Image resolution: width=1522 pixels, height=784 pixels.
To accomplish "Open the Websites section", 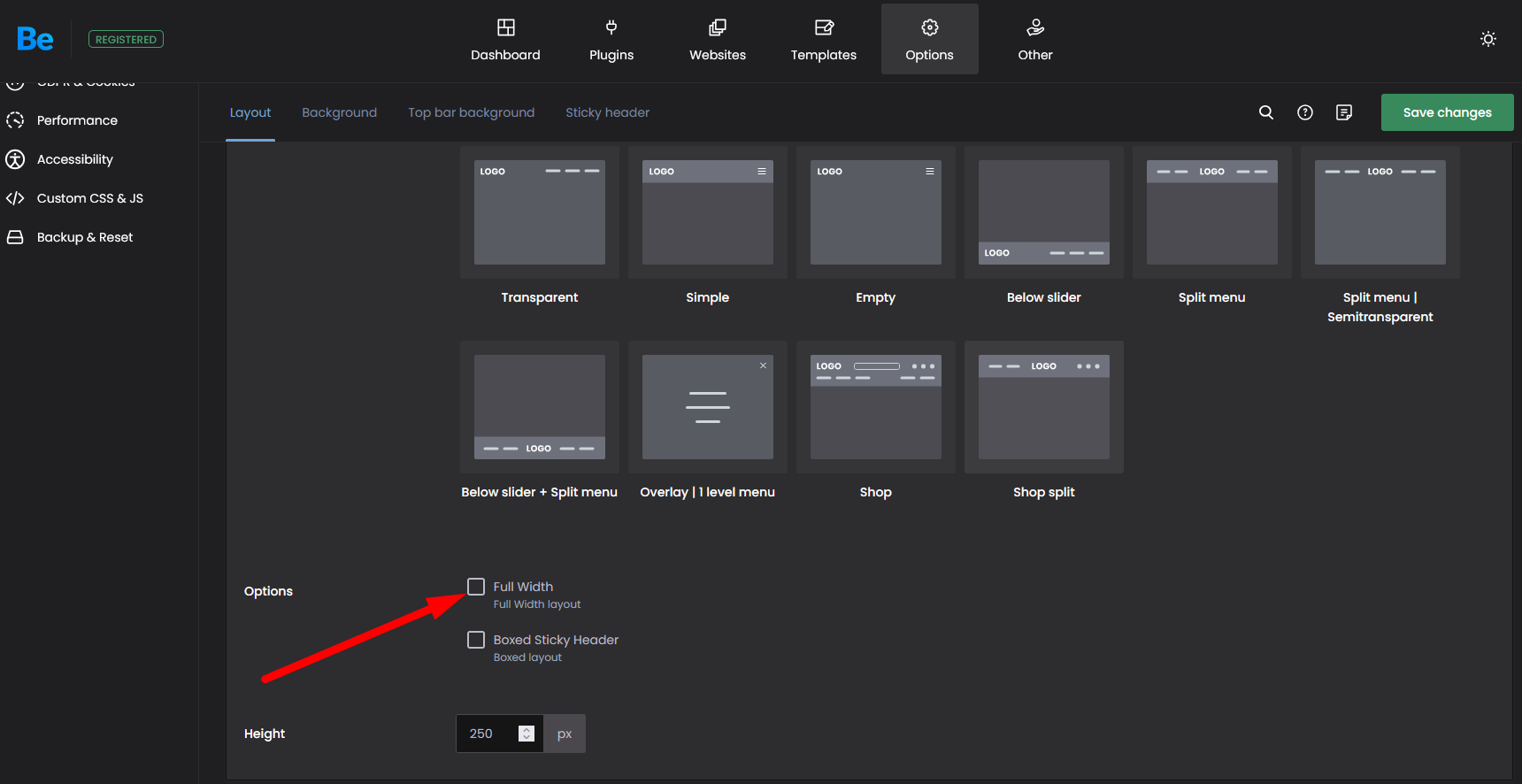I will pos(718,40).
